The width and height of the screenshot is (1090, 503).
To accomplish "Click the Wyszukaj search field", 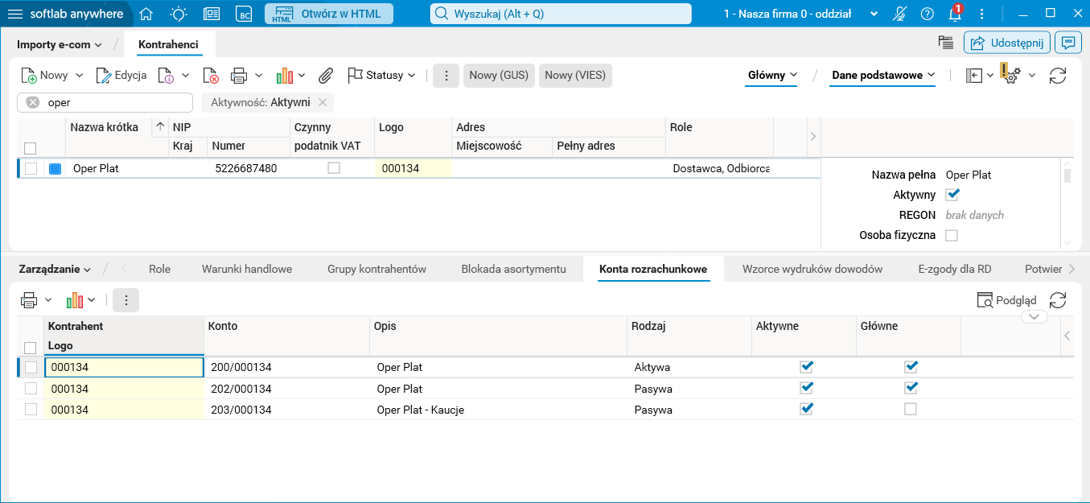I will (x=560, y=14).
